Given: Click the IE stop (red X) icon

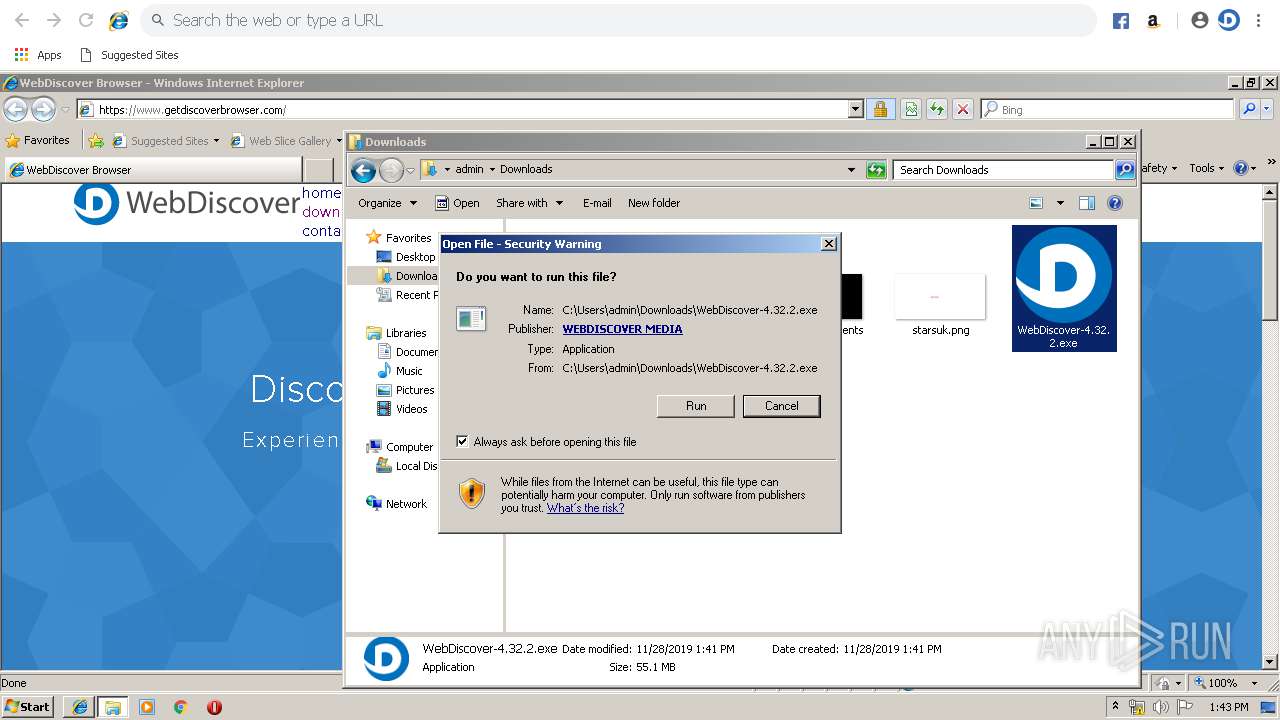Looking at the screenshot, I should tap(962, 109).
